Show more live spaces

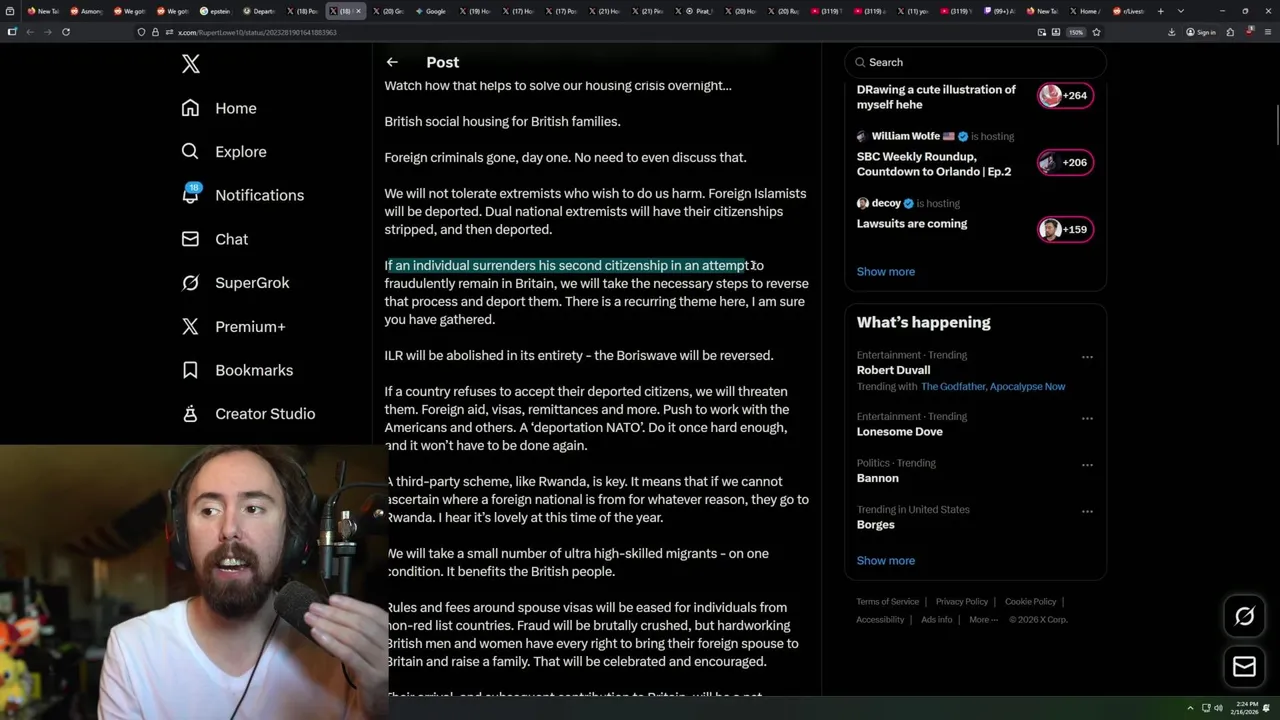885,272
